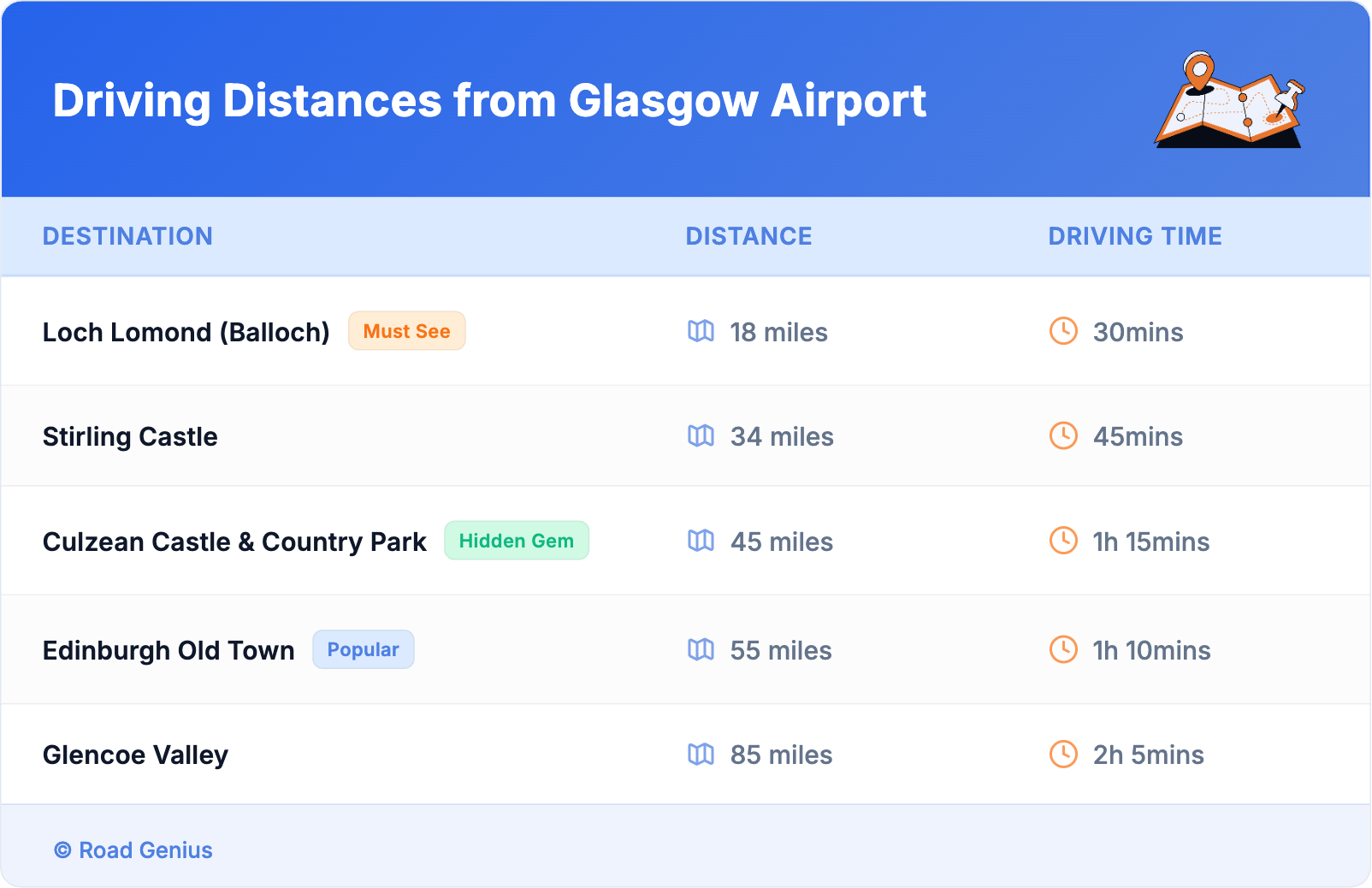Click the Glencoe Valley destination name

(135, 755)
